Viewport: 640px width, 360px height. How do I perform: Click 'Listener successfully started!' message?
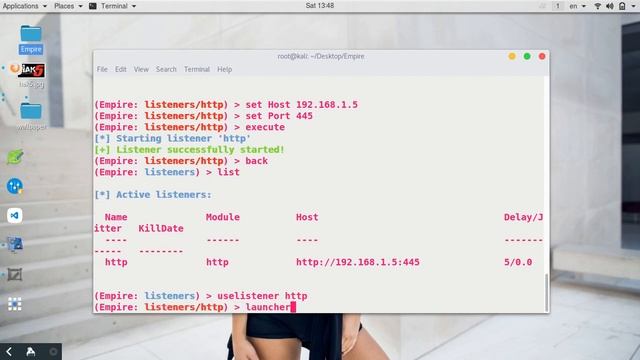click(189, 150)
